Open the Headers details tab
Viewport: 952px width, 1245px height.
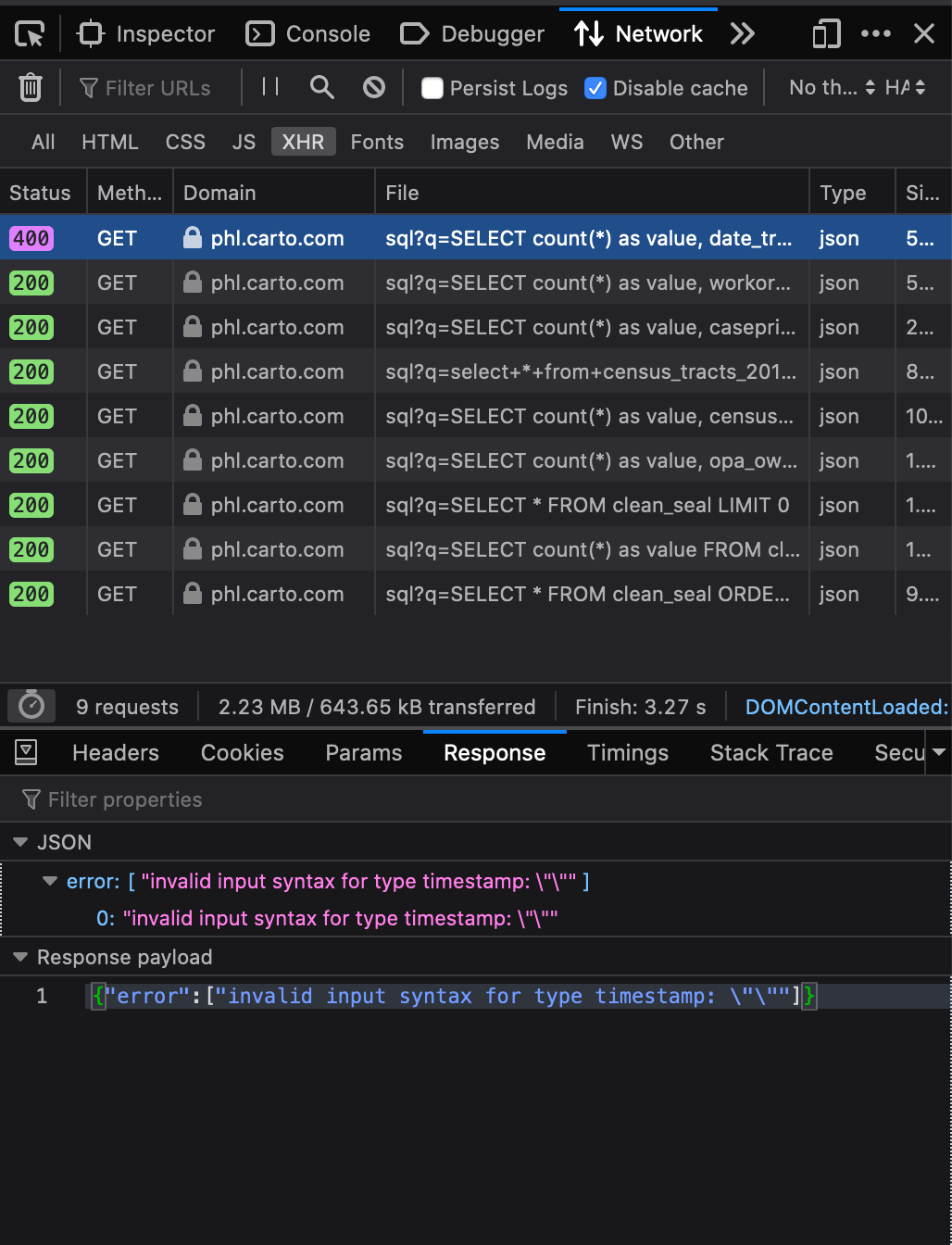point(116,752)
